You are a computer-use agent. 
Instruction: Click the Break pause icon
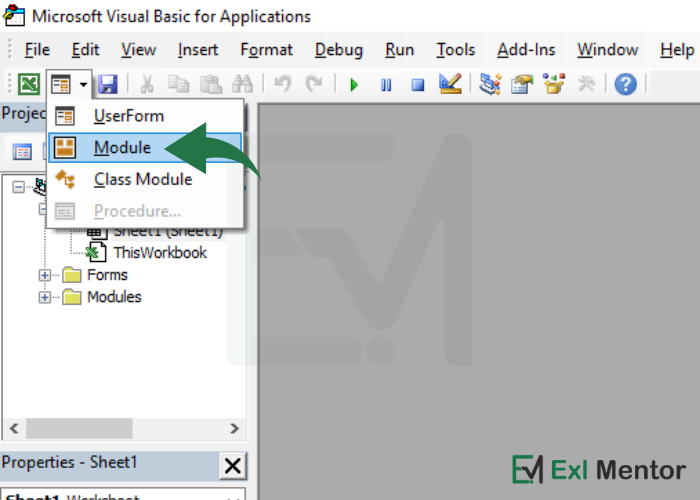click(386, 84)
